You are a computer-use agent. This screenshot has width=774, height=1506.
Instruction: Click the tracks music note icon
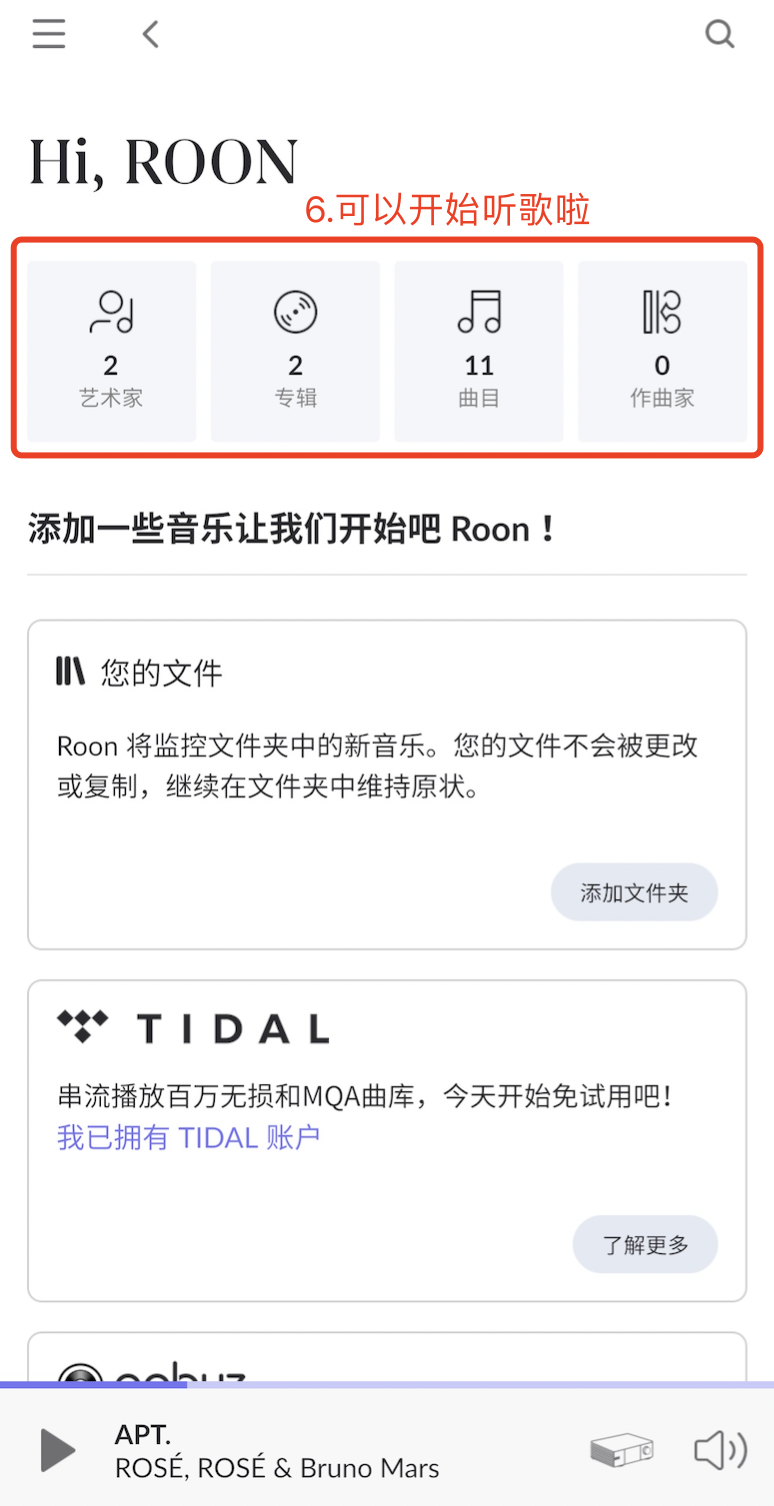pyautogui.click(x=478, y=309)
